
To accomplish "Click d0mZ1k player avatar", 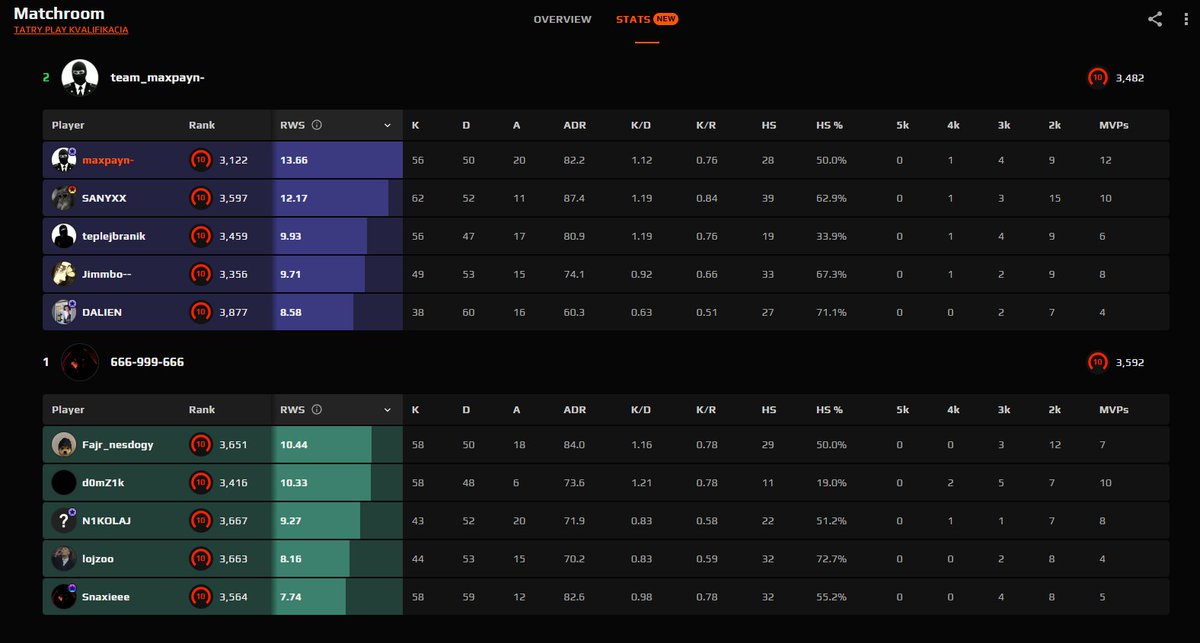I will click(x=64, y=482).
